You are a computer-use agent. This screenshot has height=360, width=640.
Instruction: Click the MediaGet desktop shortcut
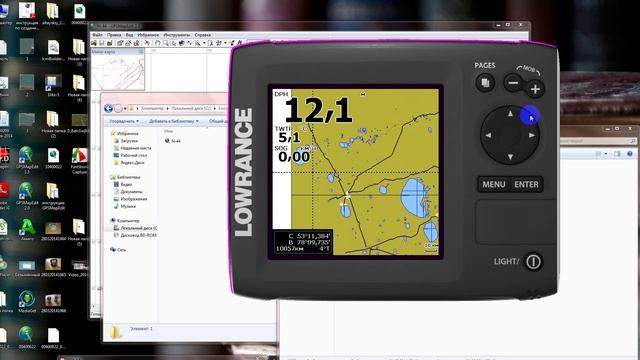pyautogui.click(x=26, y=302)
